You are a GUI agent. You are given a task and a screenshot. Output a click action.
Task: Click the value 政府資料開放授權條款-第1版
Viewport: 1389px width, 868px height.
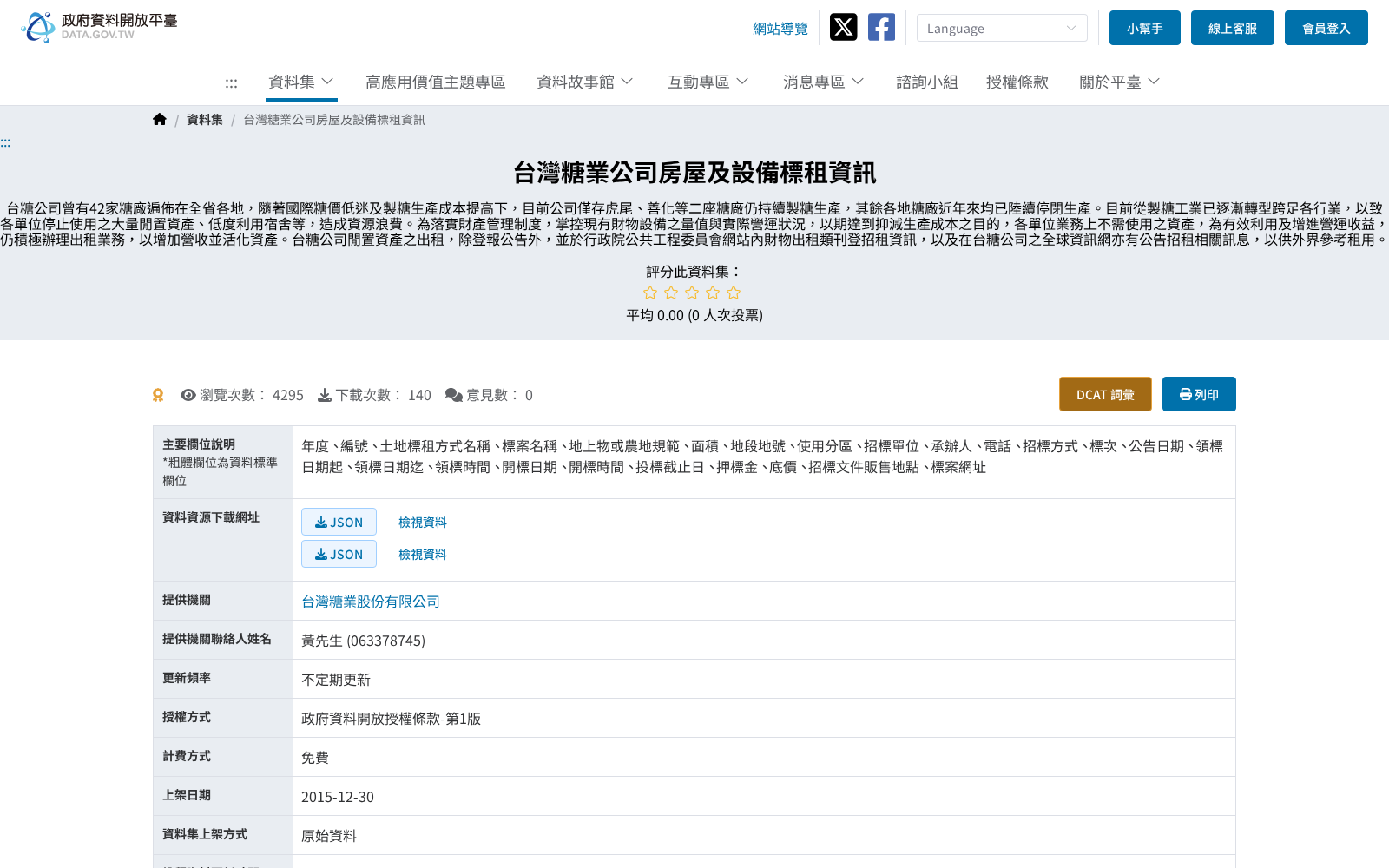(x=391, y=719)
